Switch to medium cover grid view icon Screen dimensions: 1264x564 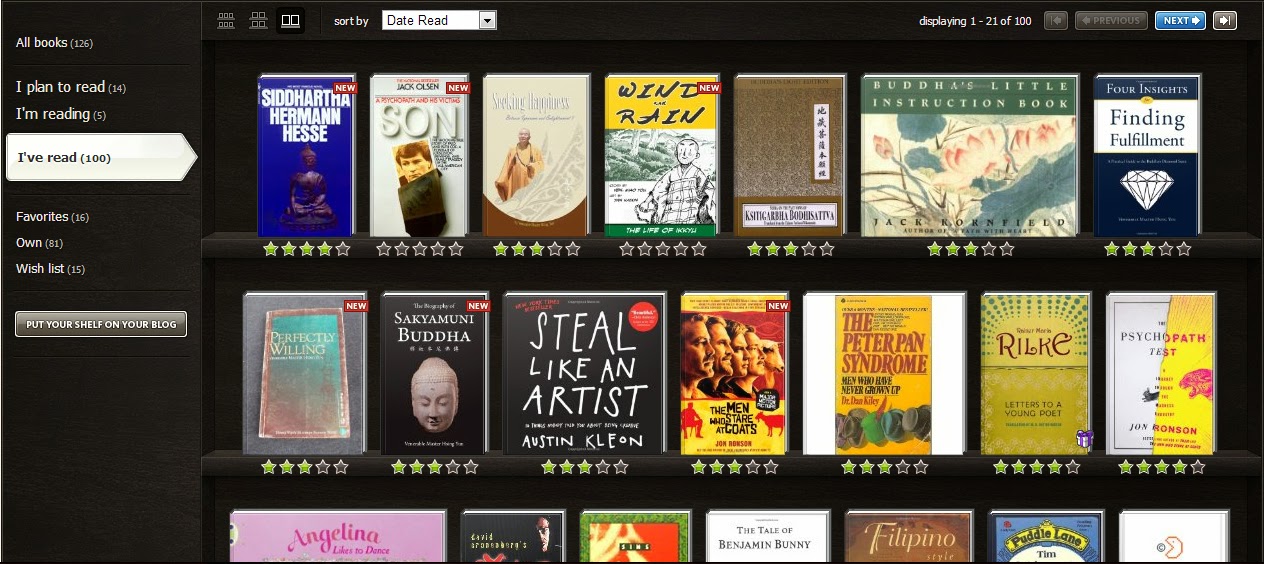coord(258,20)
